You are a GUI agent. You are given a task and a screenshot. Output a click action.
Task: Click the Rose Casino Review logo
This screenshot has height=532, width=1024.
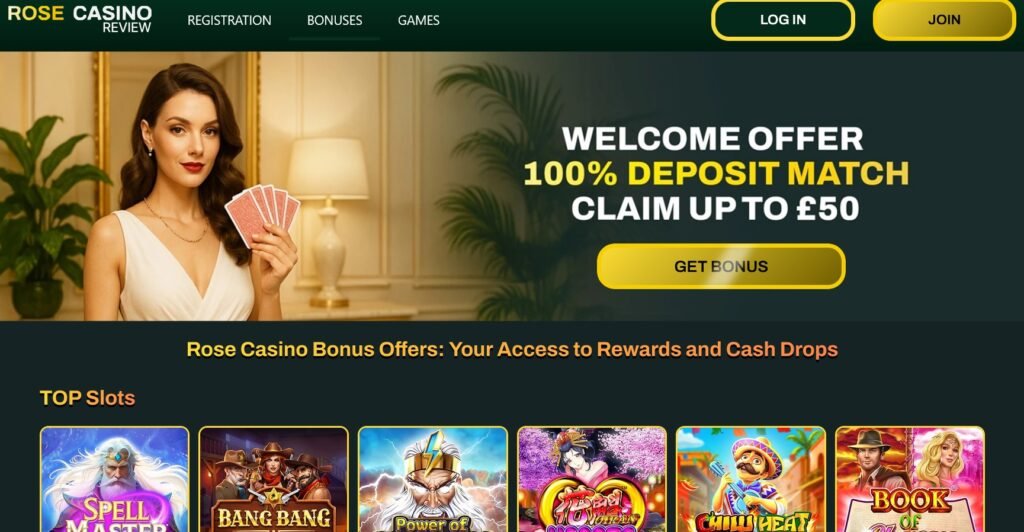pos(79,19)
